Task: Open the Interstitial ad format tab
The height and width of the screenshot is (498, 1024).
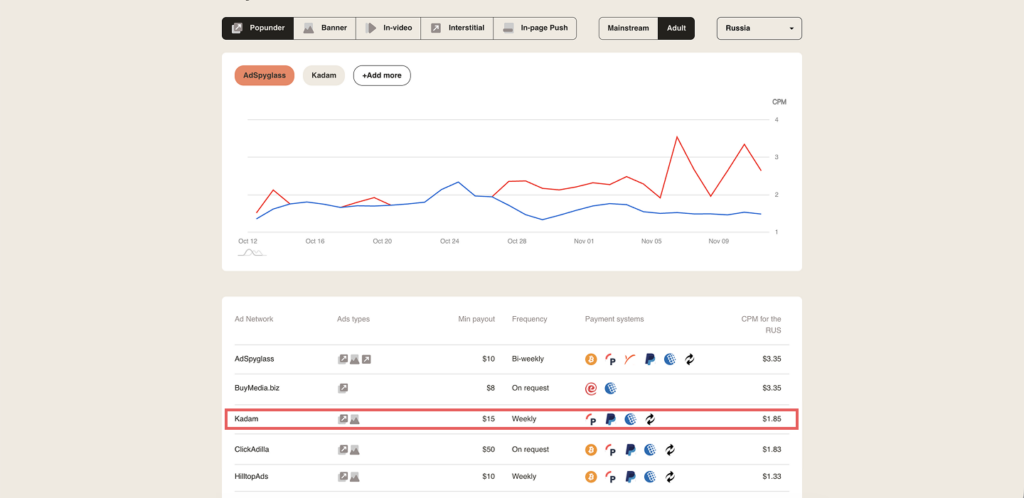Action: coord(457,28)
